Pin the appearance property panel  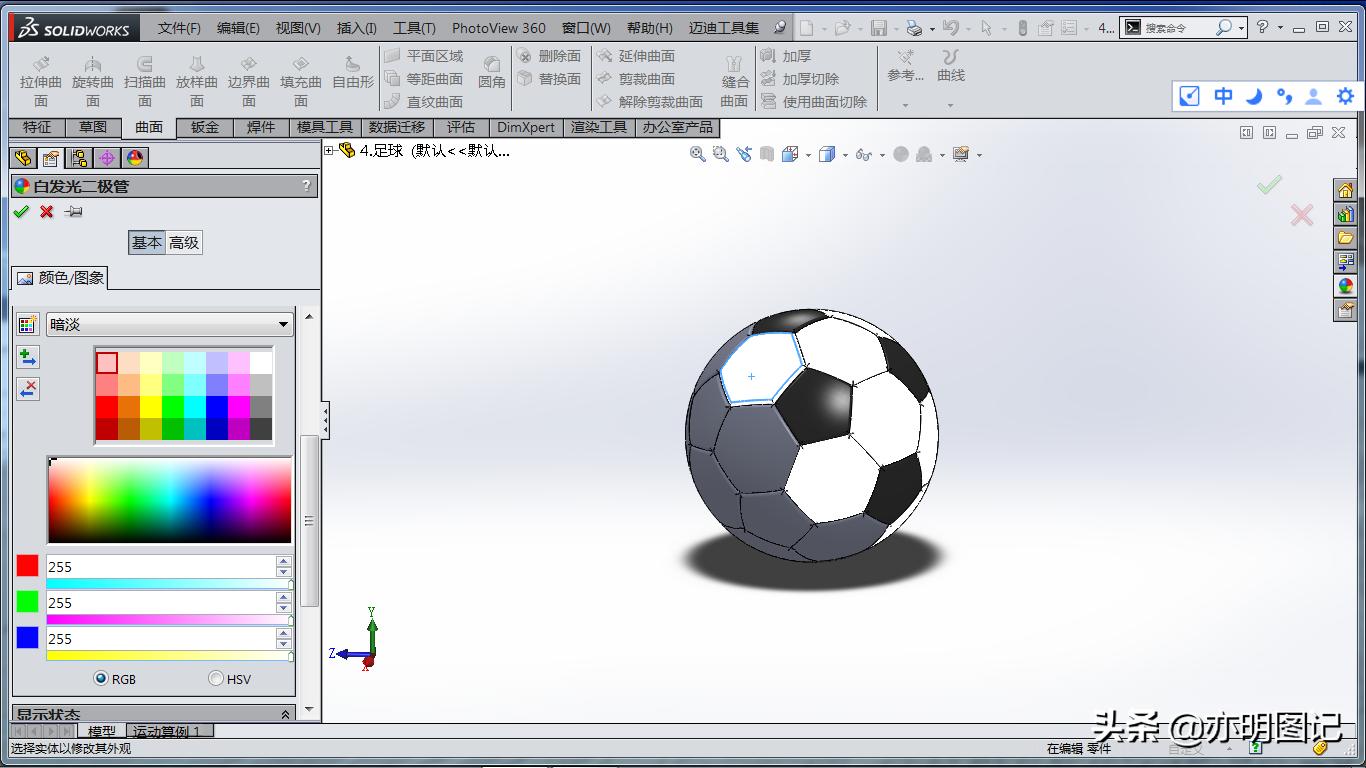coord(73,212)
